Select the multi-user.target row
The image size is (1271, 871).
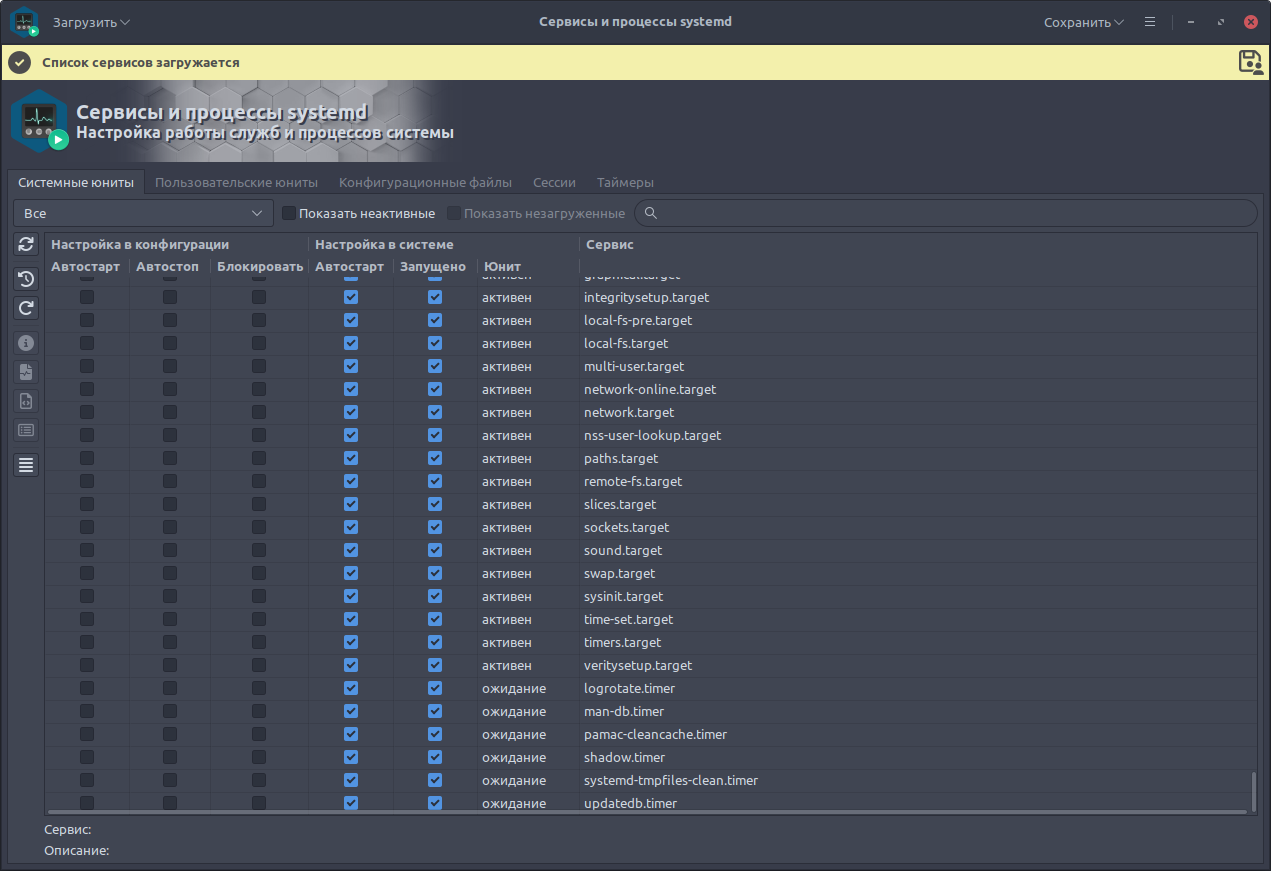click(x=634, y=366)
